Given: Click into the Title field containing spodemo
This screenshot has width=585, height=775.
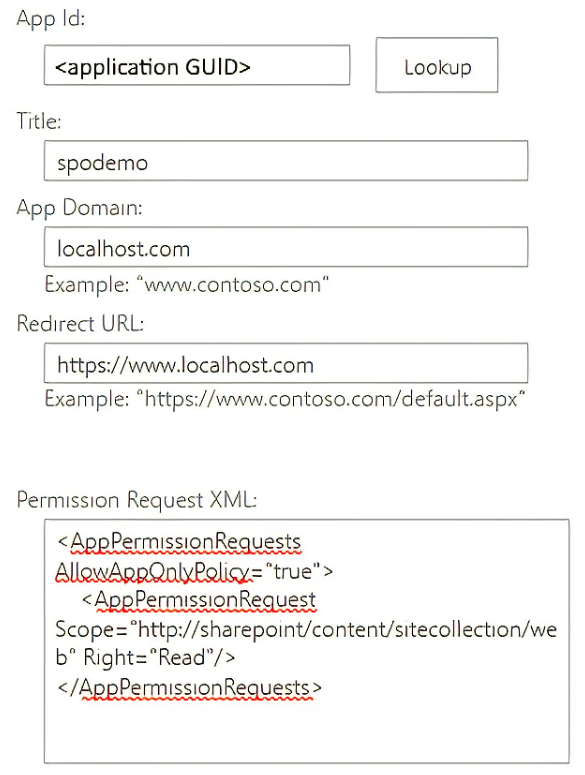Looking at the screenshot, I should pos(286,161).
